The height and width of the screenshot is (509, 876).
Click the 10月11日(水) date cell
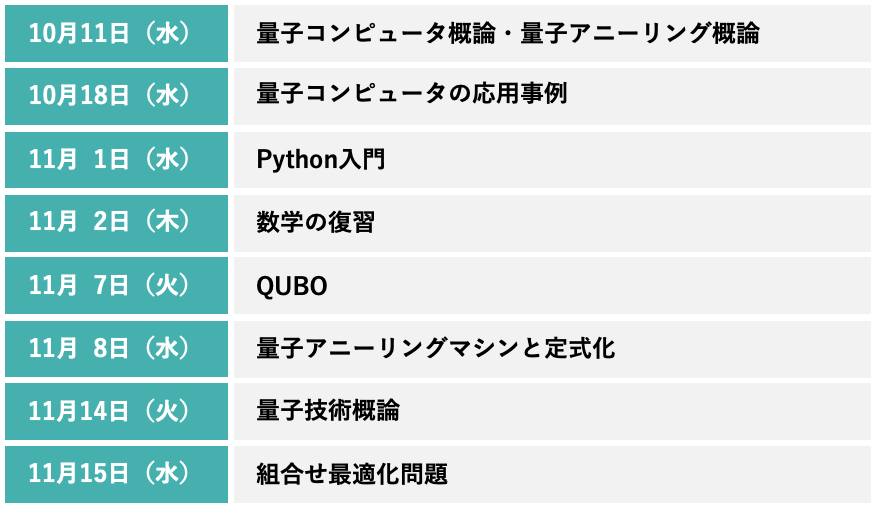[x=116, y=33]
